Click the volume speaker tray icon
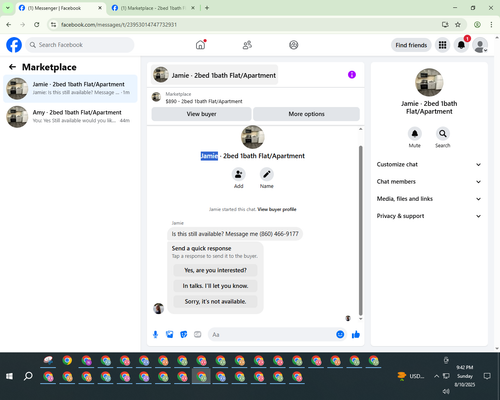The image size is (500, 400). (446, 391)
